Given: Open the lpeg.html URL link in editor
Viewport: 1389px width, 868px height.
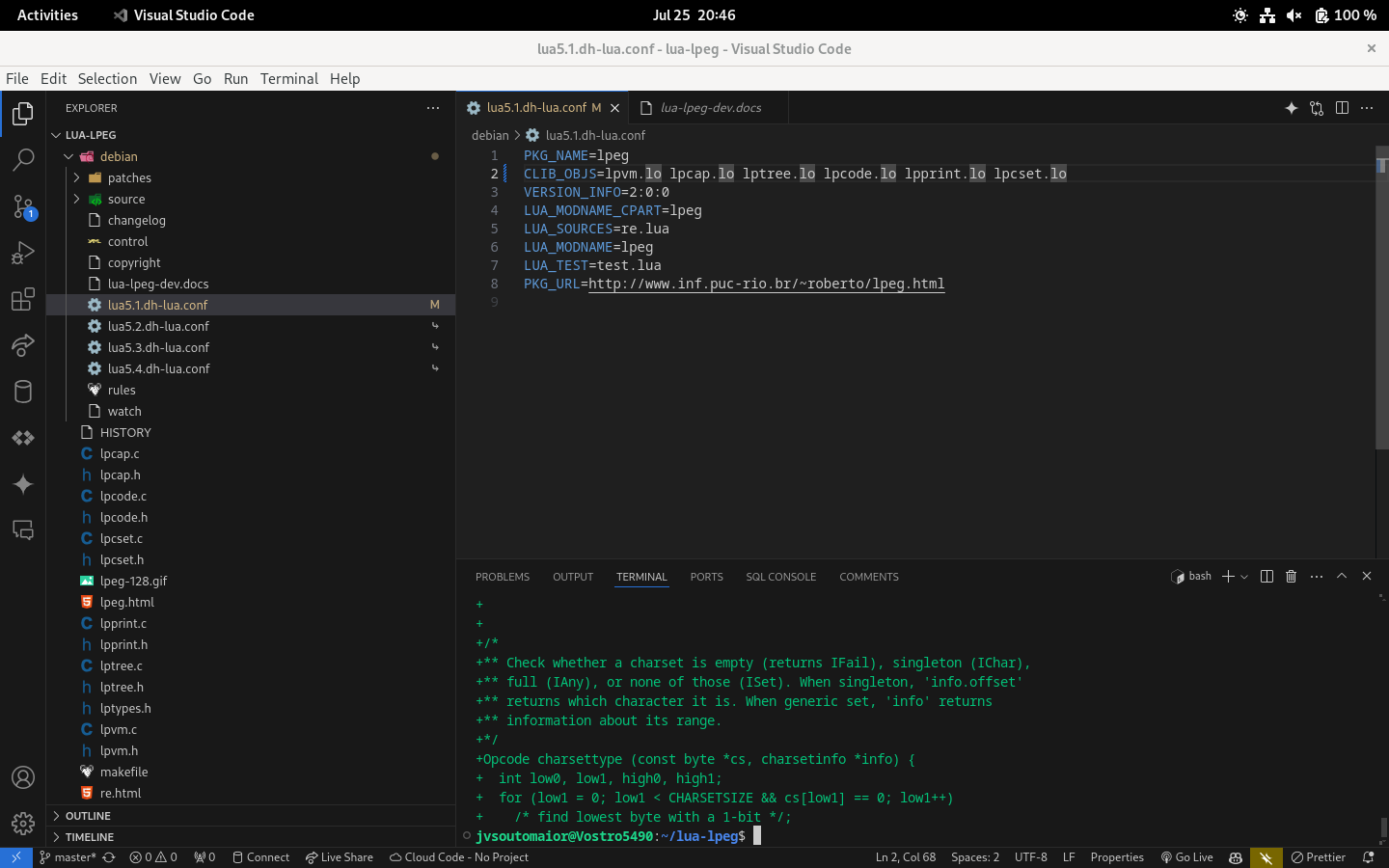Looking at the screenshot, I should 767,284.
